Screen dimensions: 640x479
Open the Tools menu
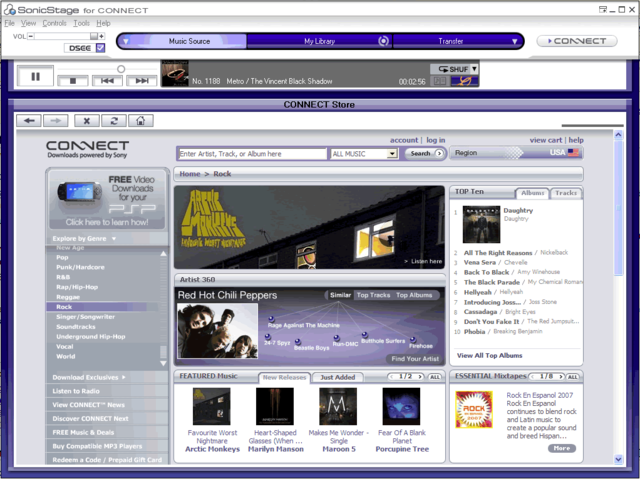(x=81, y=23)
